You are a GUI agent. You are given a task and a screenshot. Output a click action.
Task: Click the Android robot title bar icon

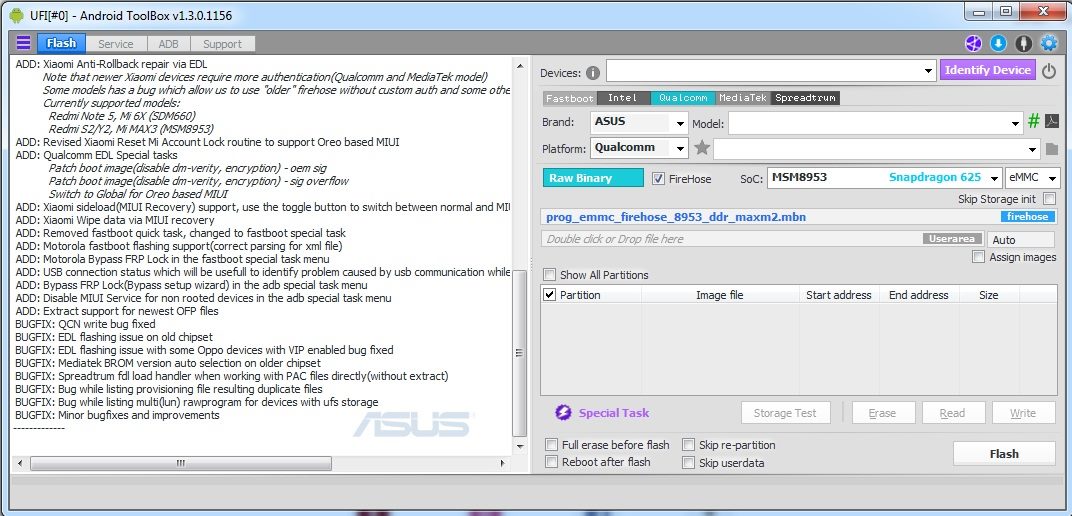(x=16, y=14)
